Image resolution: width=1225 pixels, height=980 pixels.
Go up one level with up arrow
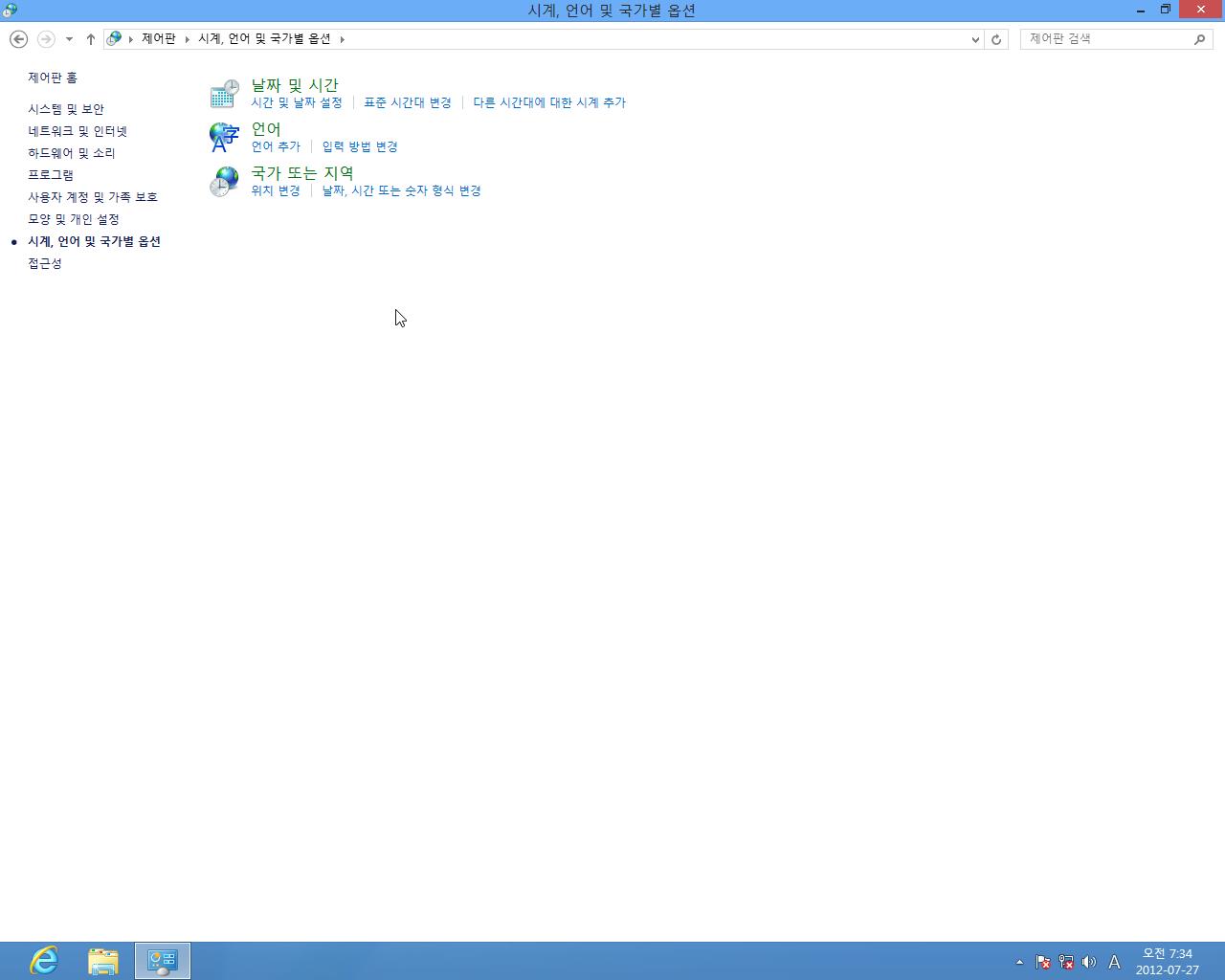(90, 39)
